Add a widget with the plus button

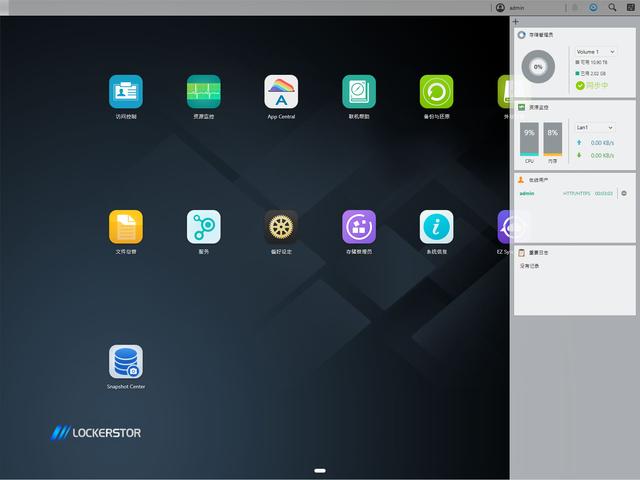coord(516,21)
